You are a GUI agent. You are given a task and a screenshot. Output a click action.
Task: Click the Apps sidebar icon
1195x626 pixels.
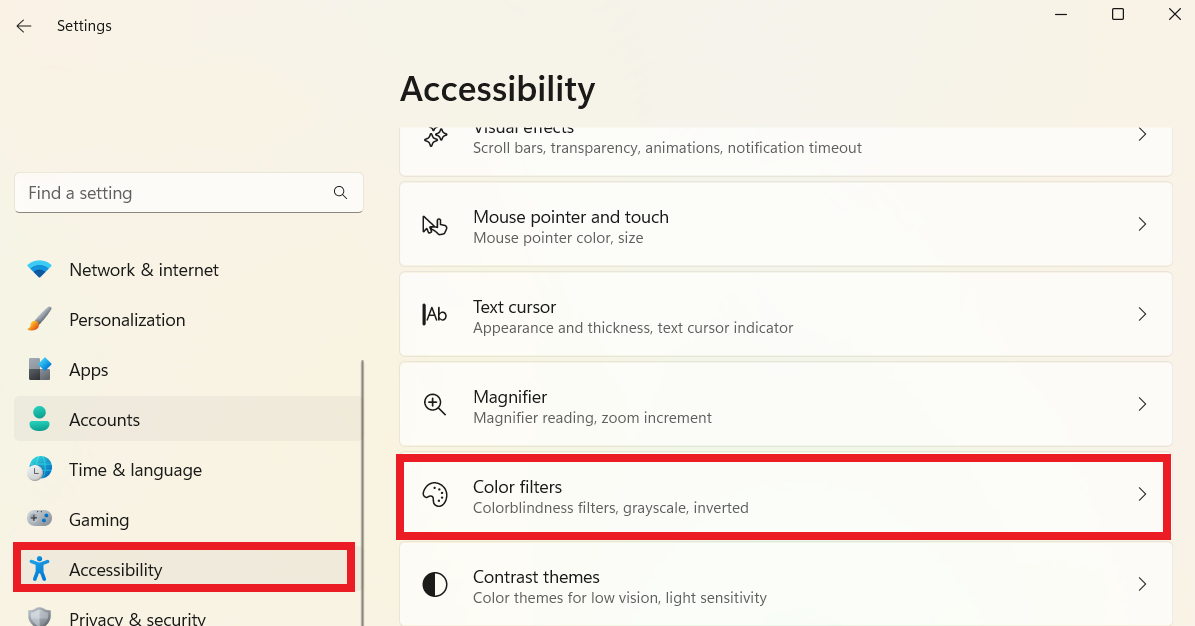tap(40, 370)
